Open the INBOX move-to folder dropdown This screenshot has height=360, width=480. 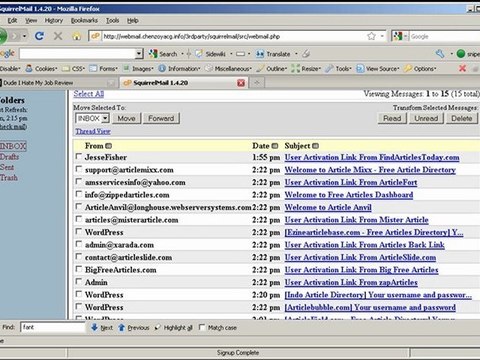coord(92,118)
